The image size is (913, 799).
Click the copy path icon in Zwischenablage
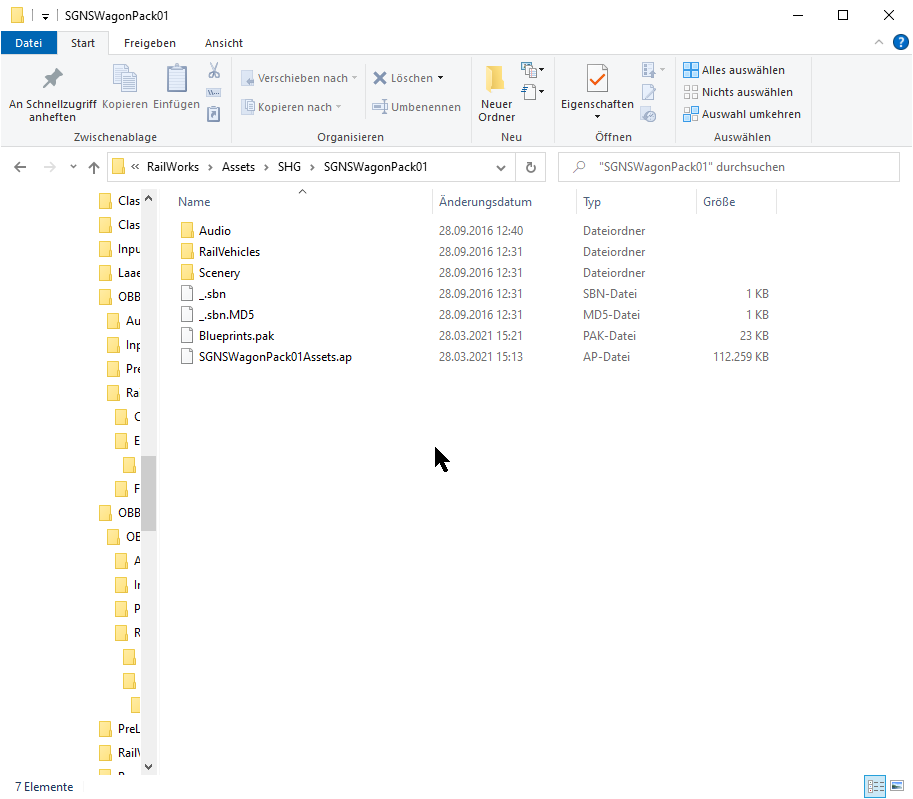(214, 93)
